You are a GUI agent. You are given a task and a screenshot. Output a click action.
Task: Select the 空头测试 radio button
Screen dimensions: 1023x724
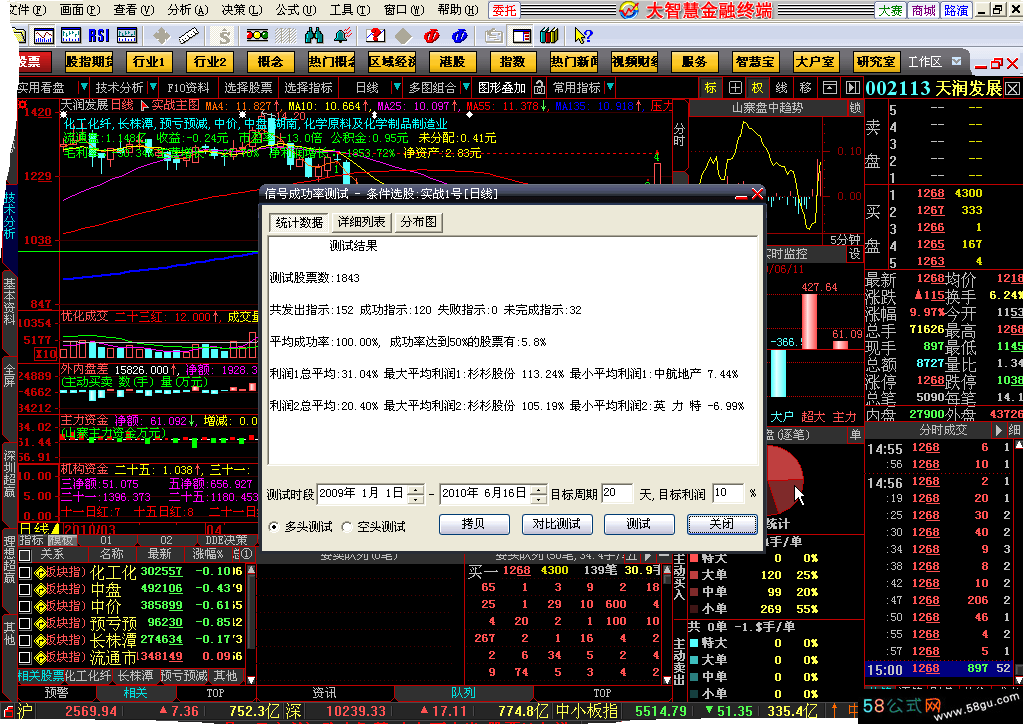click(x=346, y=526)
